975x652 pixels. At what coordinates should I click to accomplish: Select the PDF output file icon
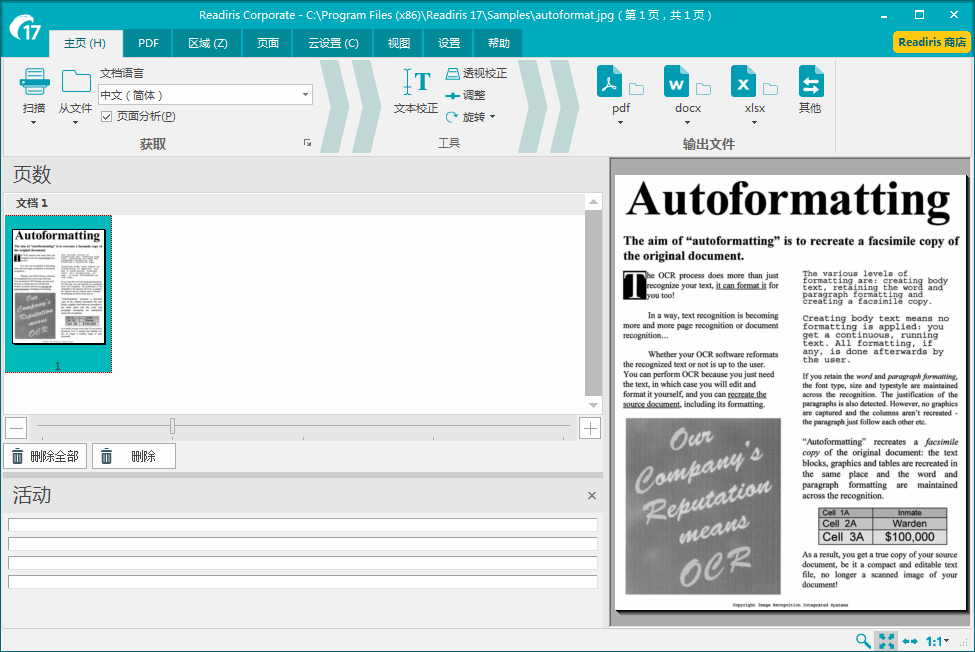click(x=610, y=82)
